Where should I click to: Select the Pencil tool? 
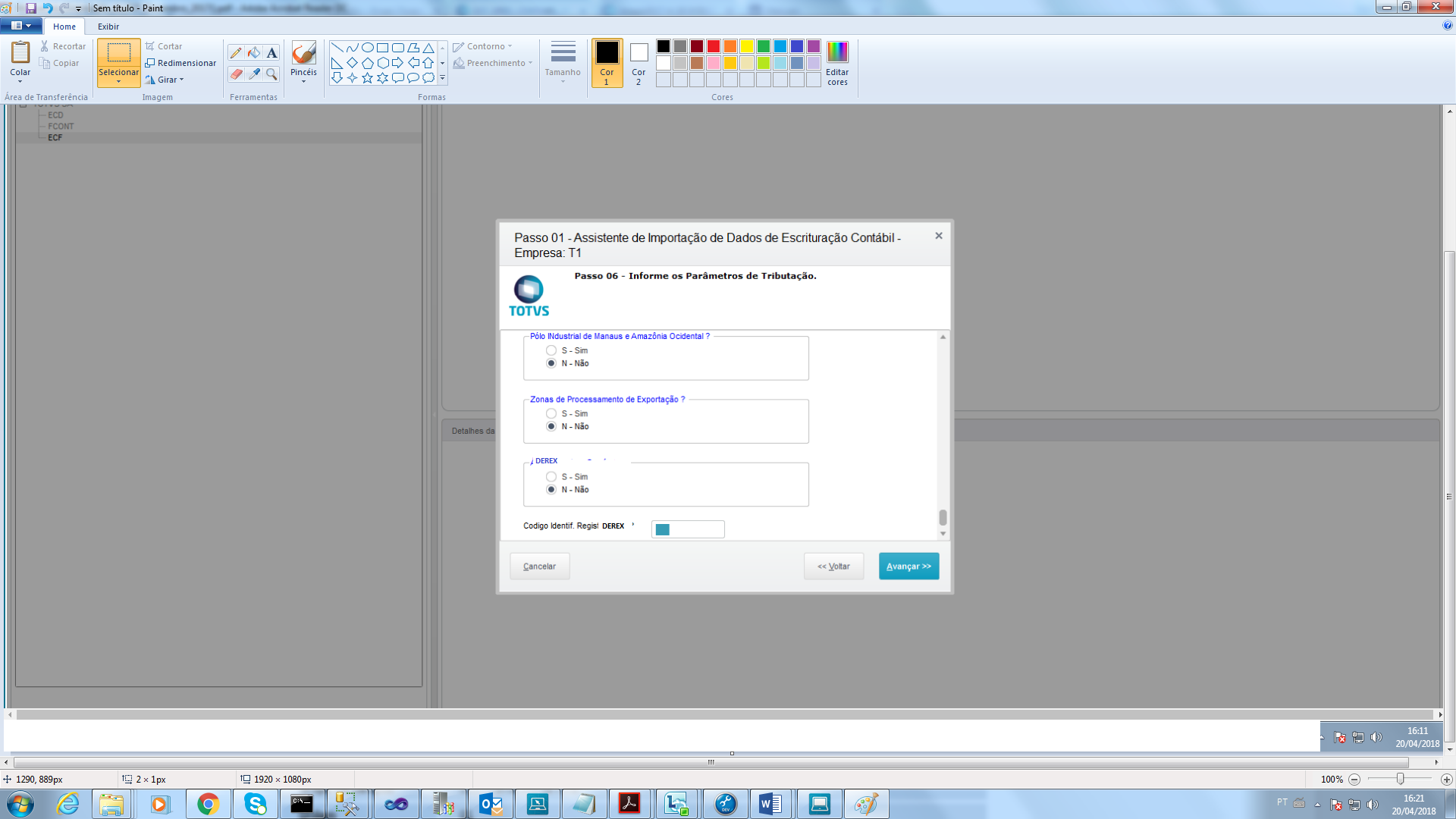tap(236, 52)
